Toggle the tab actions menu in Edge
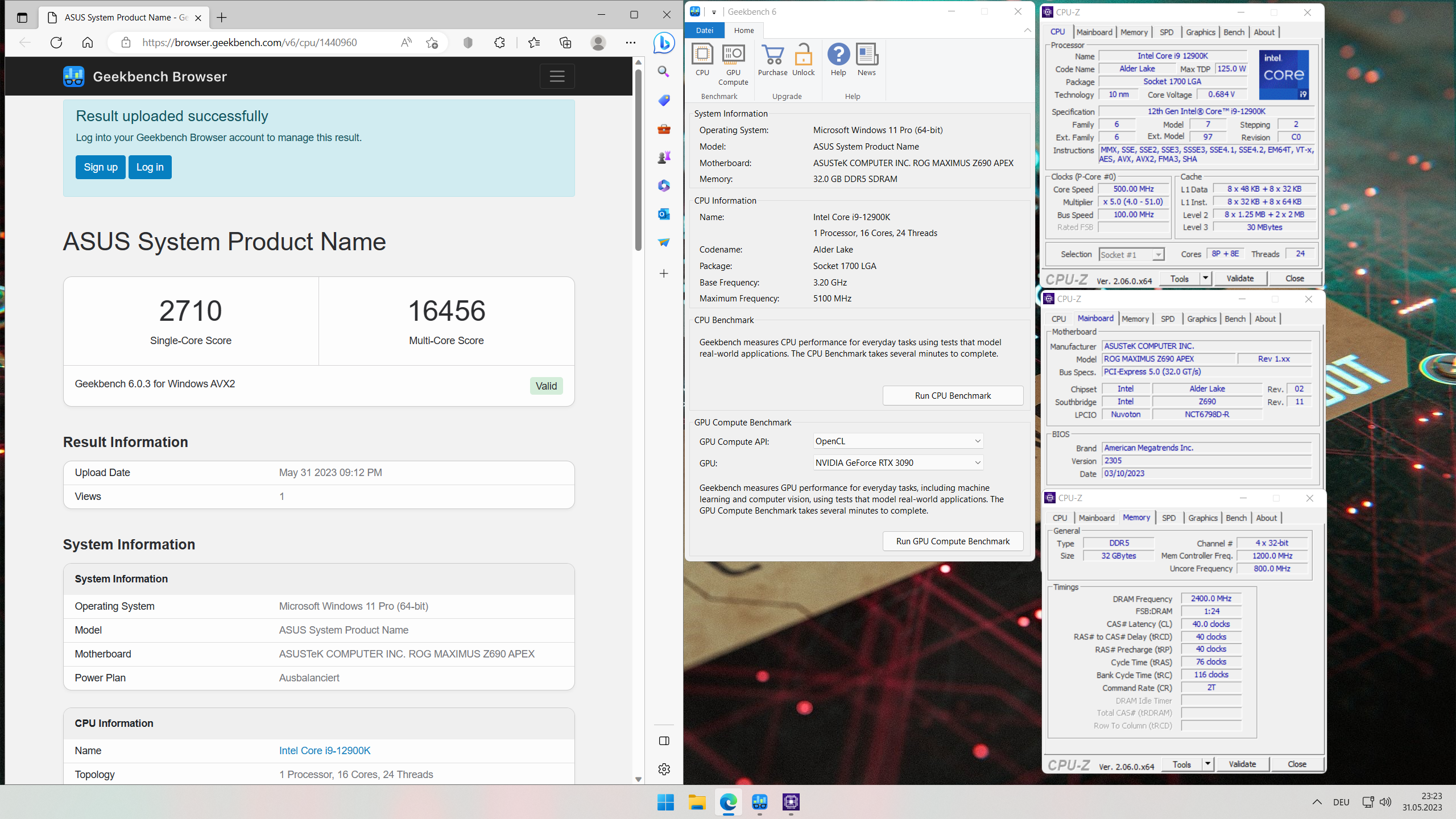 pyautogui.click(x=22, y=17)
